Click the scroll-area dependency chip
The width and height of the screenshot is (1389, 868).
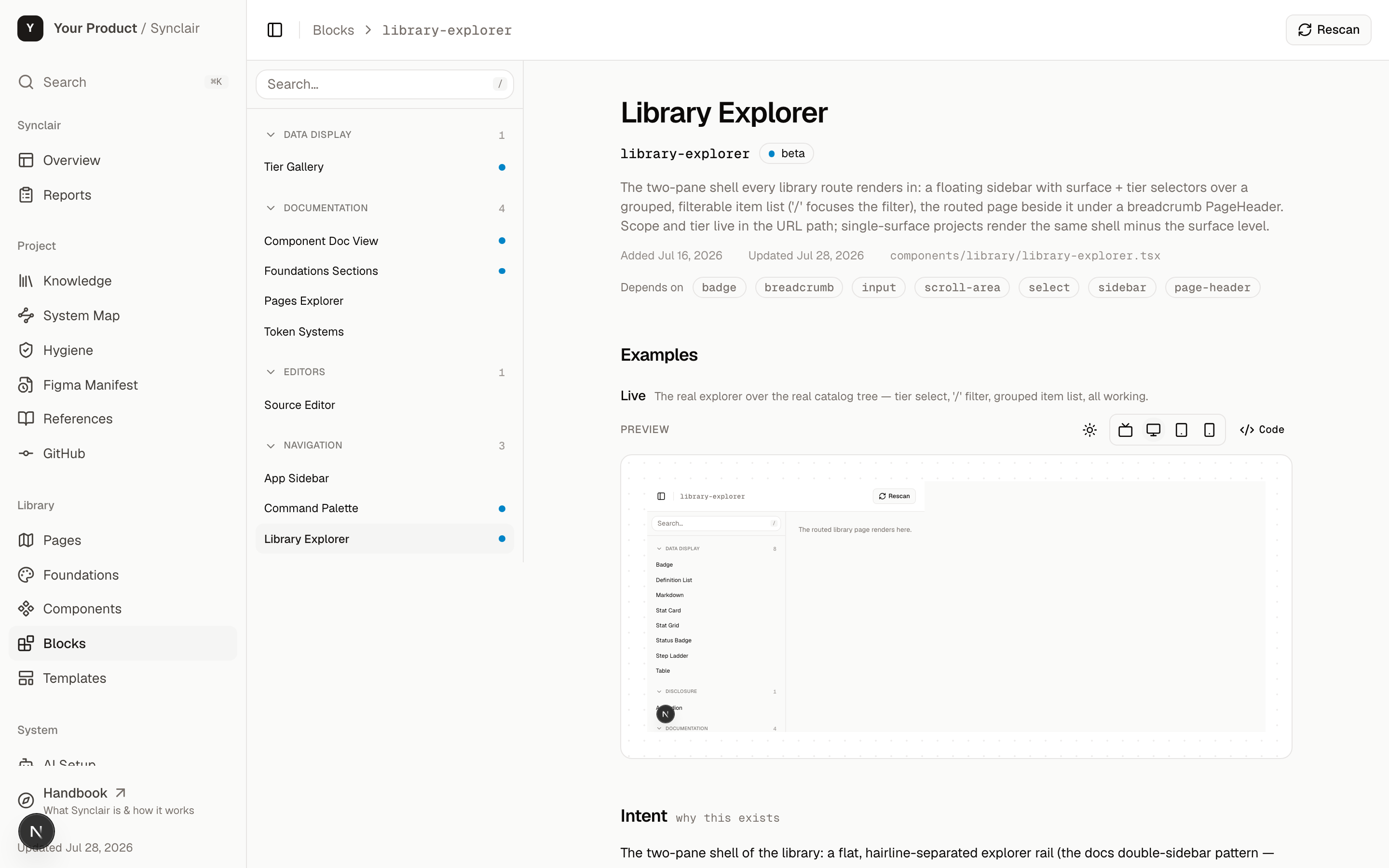pyautogui.click(x=962, y=287)
